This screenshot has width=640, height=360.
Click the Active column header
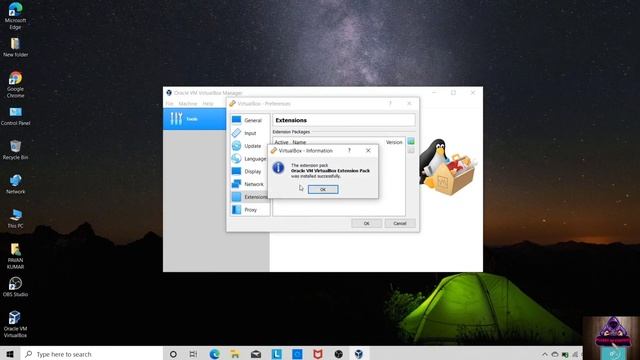(281, 142)
